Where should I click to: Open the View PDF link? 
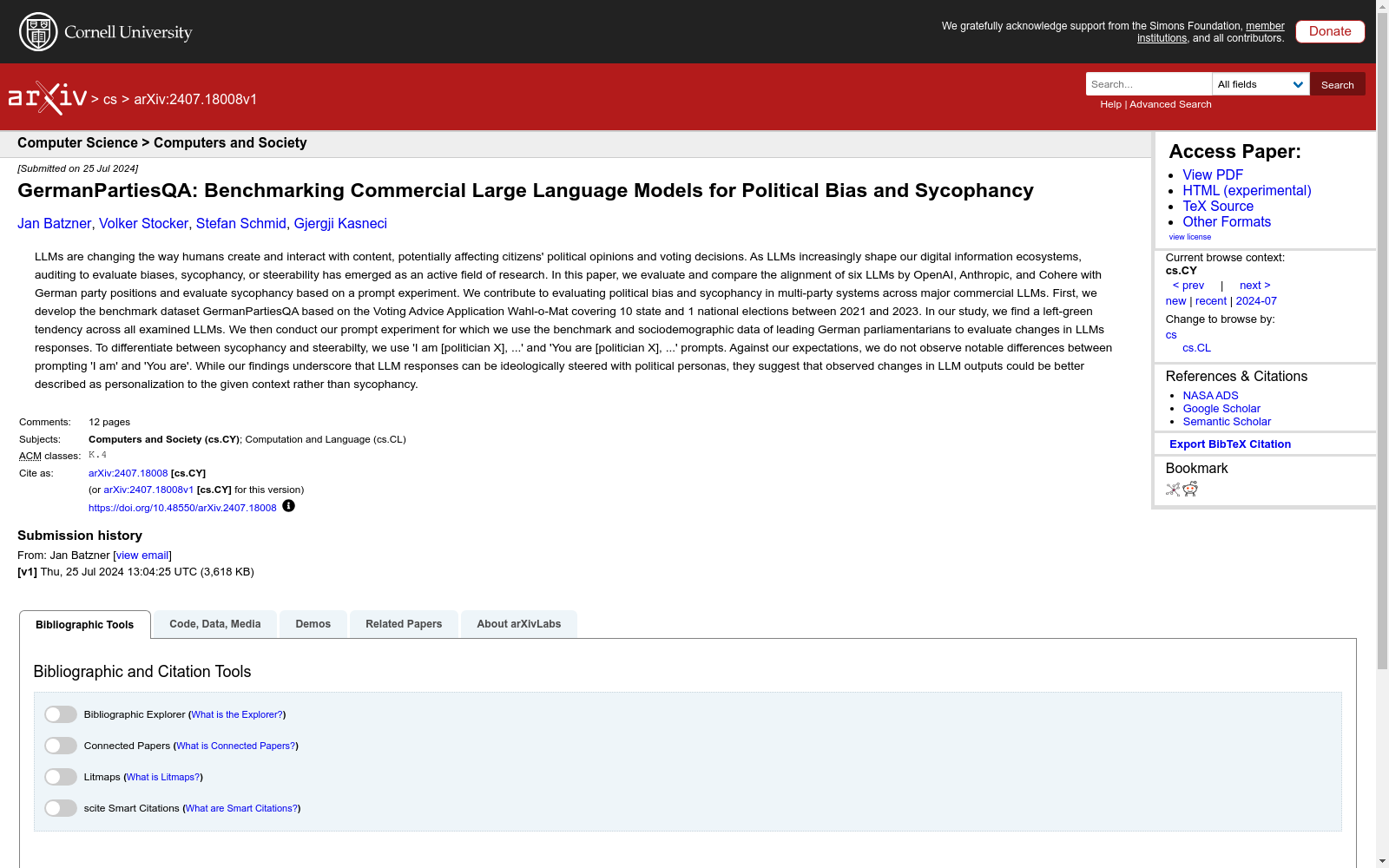(x=1213, y=174)
